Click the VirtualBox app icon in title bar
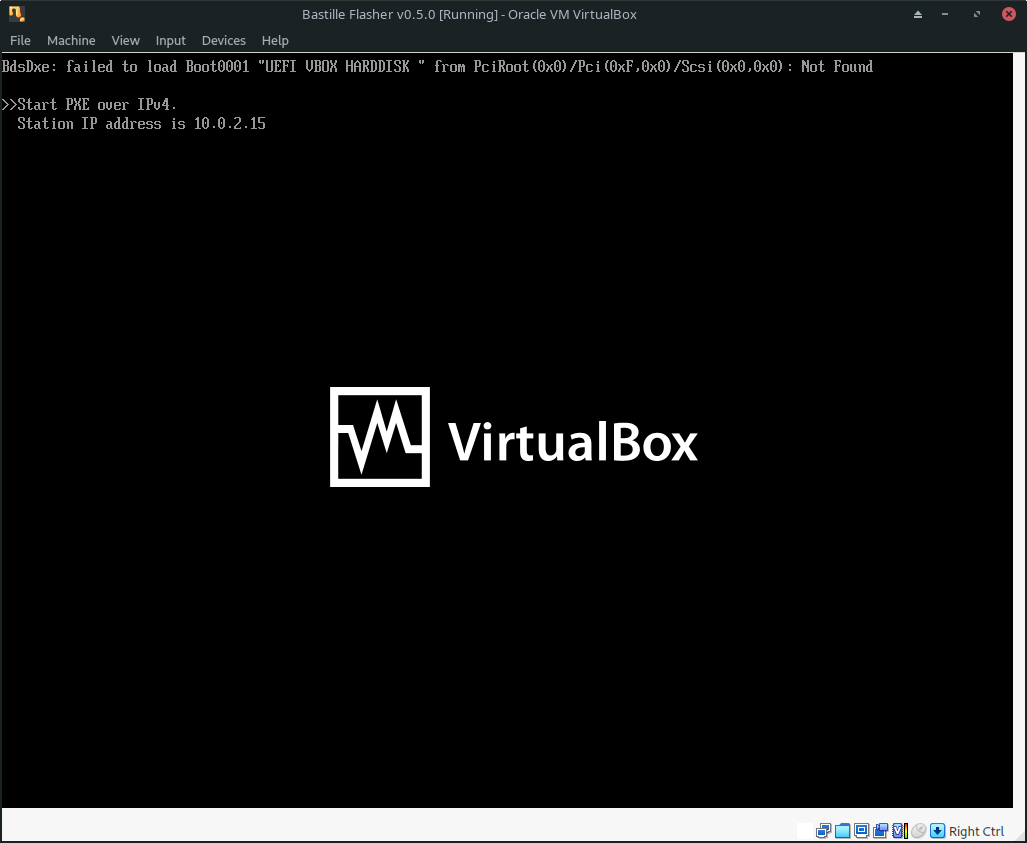 (x=16, y=14)
